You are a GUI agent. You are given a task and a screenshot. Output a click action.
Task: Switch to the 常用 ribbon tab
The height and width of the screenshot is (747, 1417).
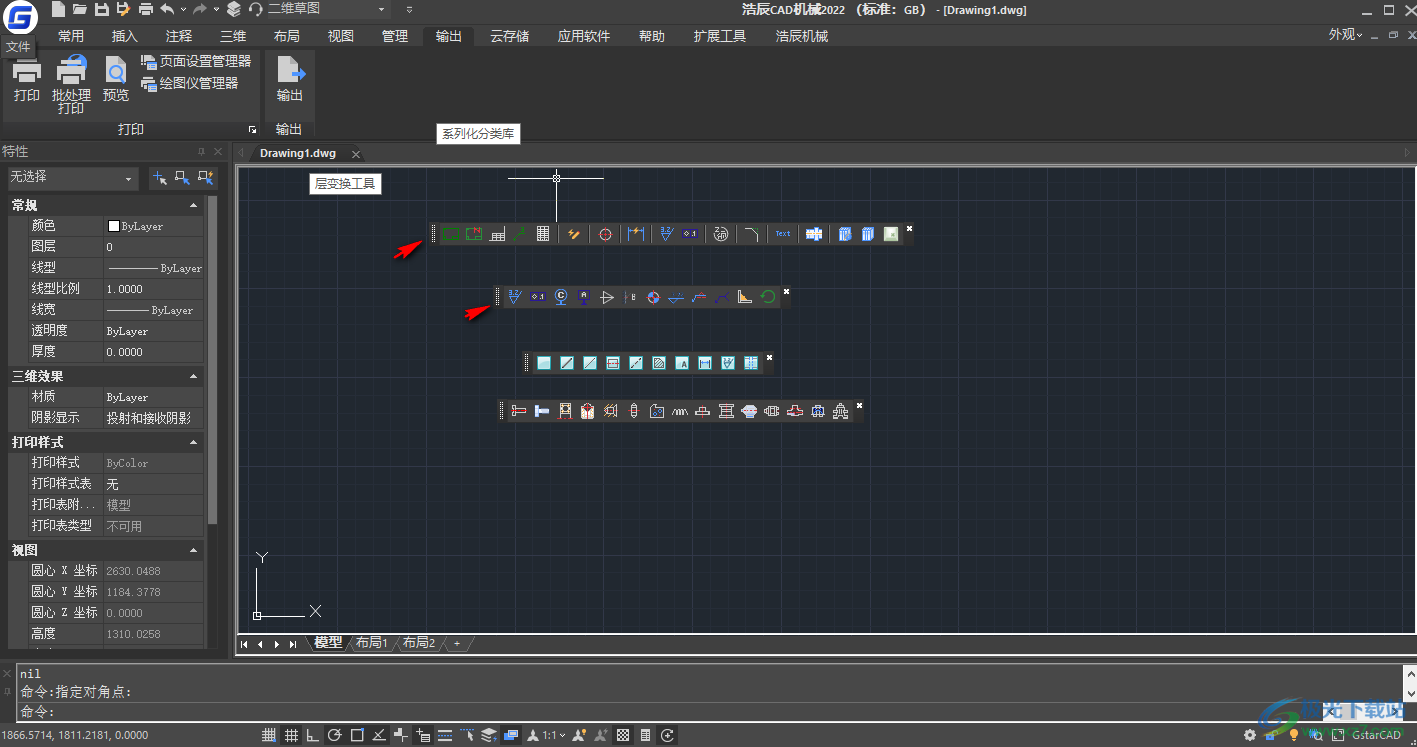pyautogui.click(x=71, y=36)
